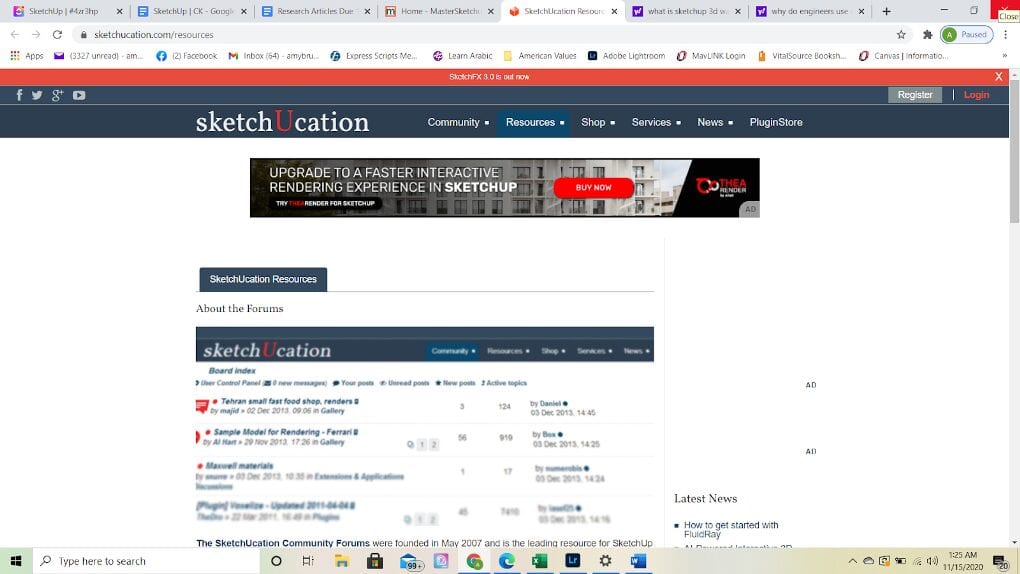Open the MavLINK Login bookmark
1020x574 pixels.
tap(710, 56)
